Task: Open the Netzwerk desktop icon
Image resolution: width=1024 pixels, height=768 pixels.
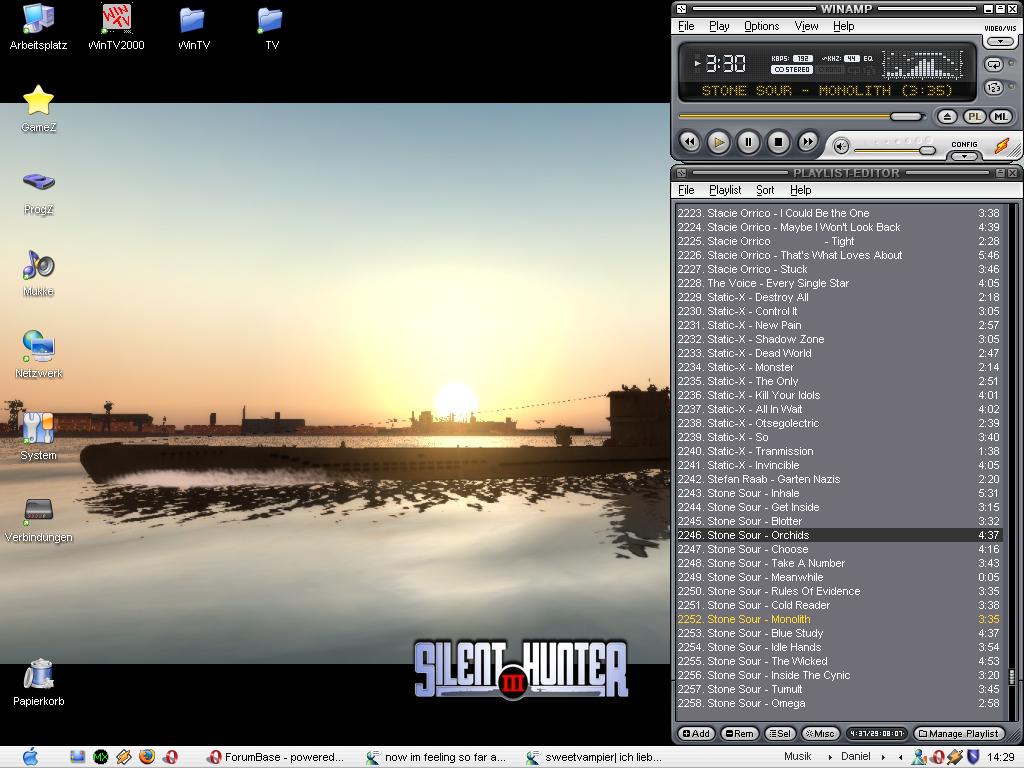Action: click(38, 355)
